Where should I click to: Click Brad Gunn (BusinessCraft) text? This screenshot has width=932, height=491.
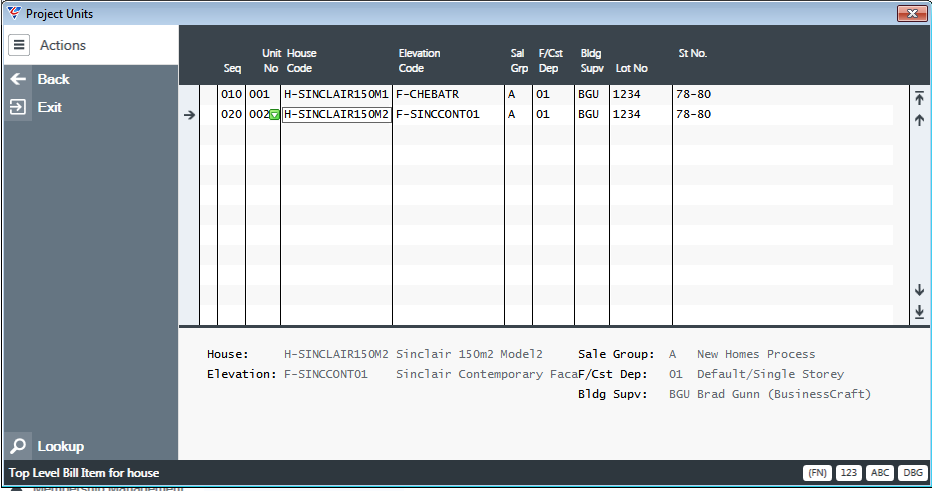[783, 394]
